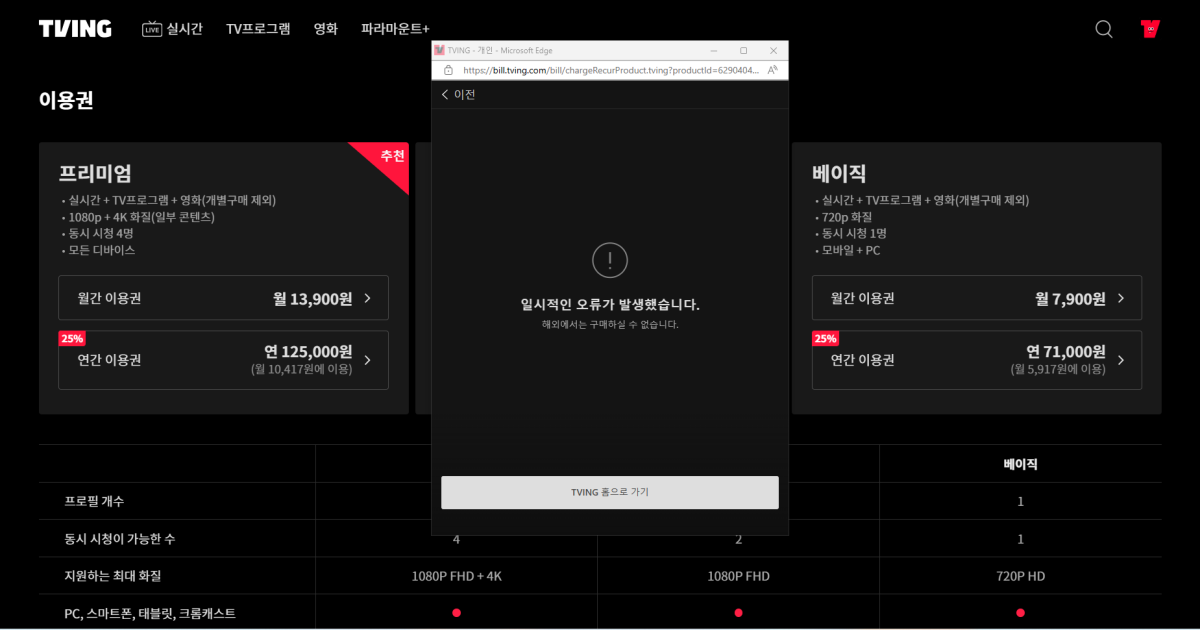The image size is (1200, 630).
Task: Click the 720P HD table cell
Action: tap(1020, 576)
